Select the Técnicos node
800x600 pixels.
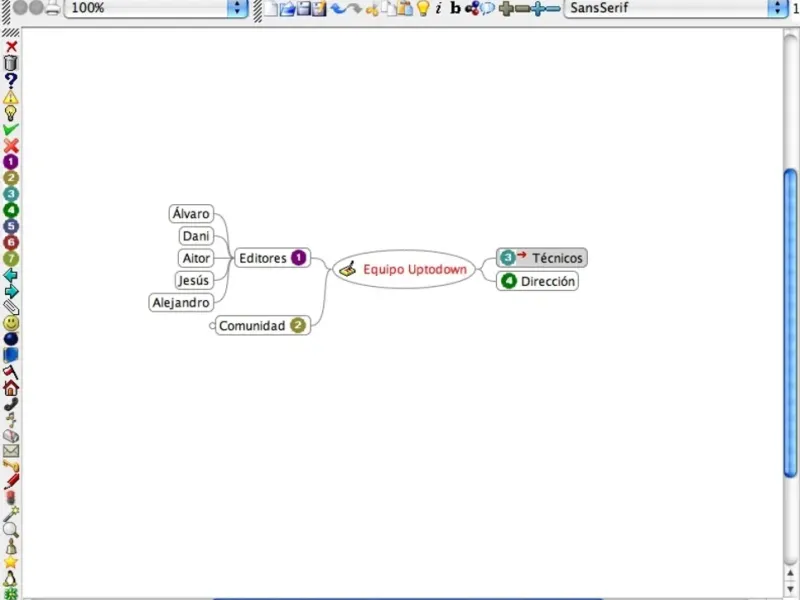coord(542,258)
